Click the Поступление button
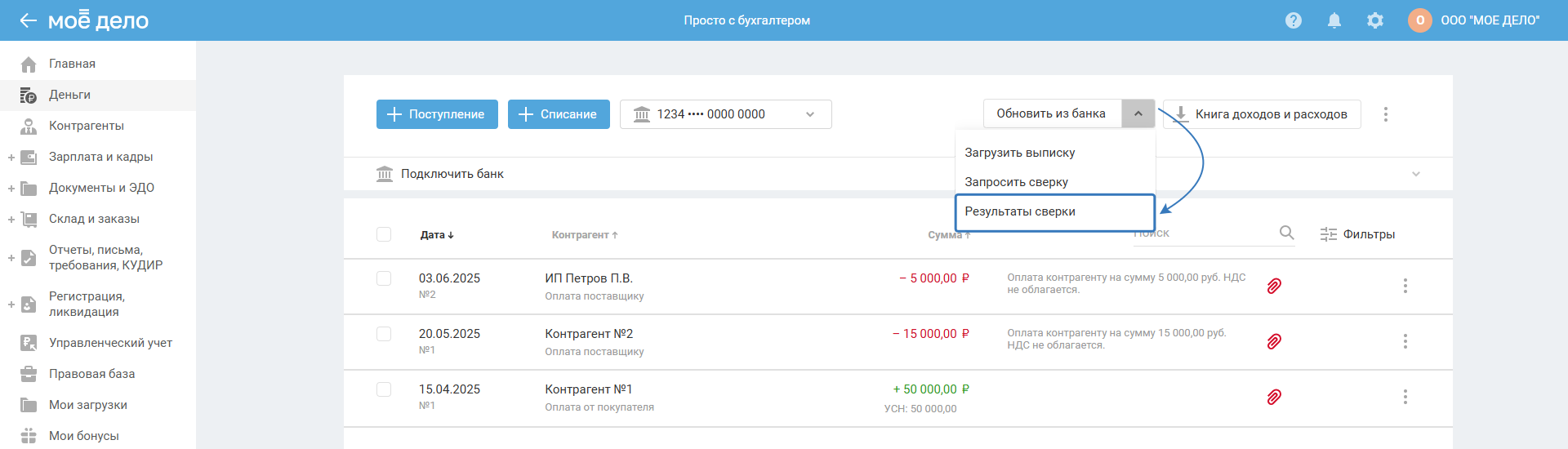Screen dimensions: 1568x449 pos(436,114)
